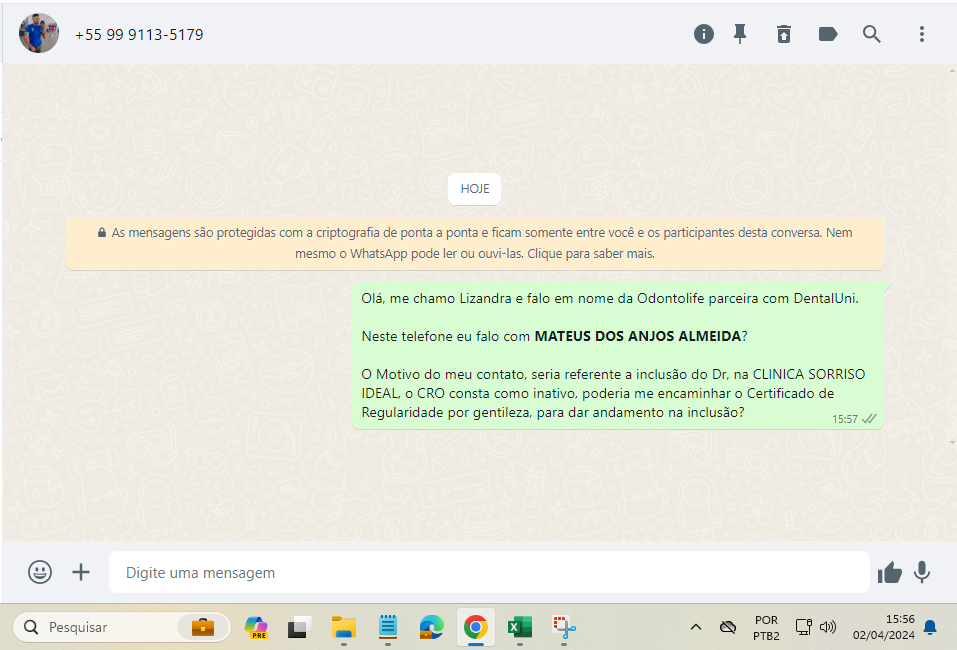Screen dimensions: 957x650
Task: Check the message read receipt ticks
Action: point(869,419)
